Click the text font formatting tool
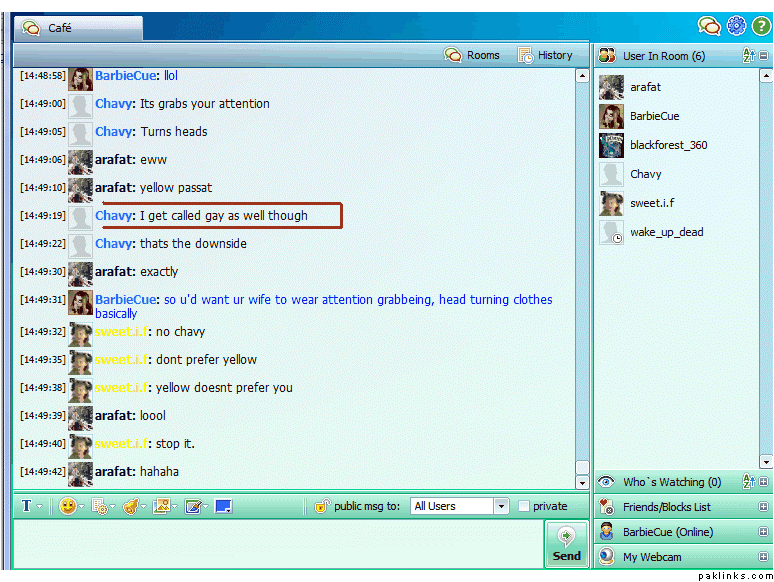Image resolution: width=774 pixels, height=582 pixels. point(27,507)
